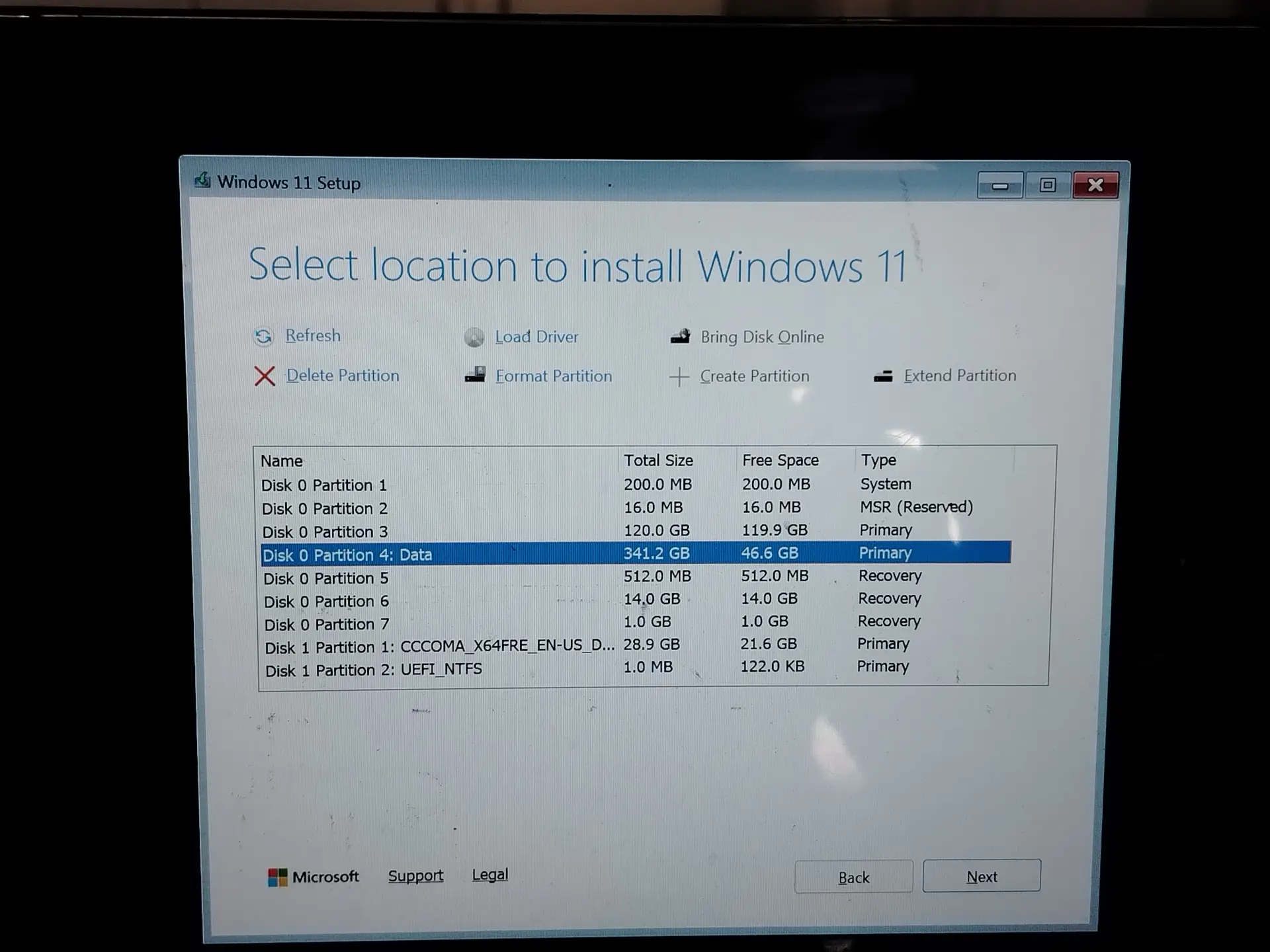Click the Bring Disk Online drive icon
Viewport: 1270px width, 952px height.
(x=680, y=337)
